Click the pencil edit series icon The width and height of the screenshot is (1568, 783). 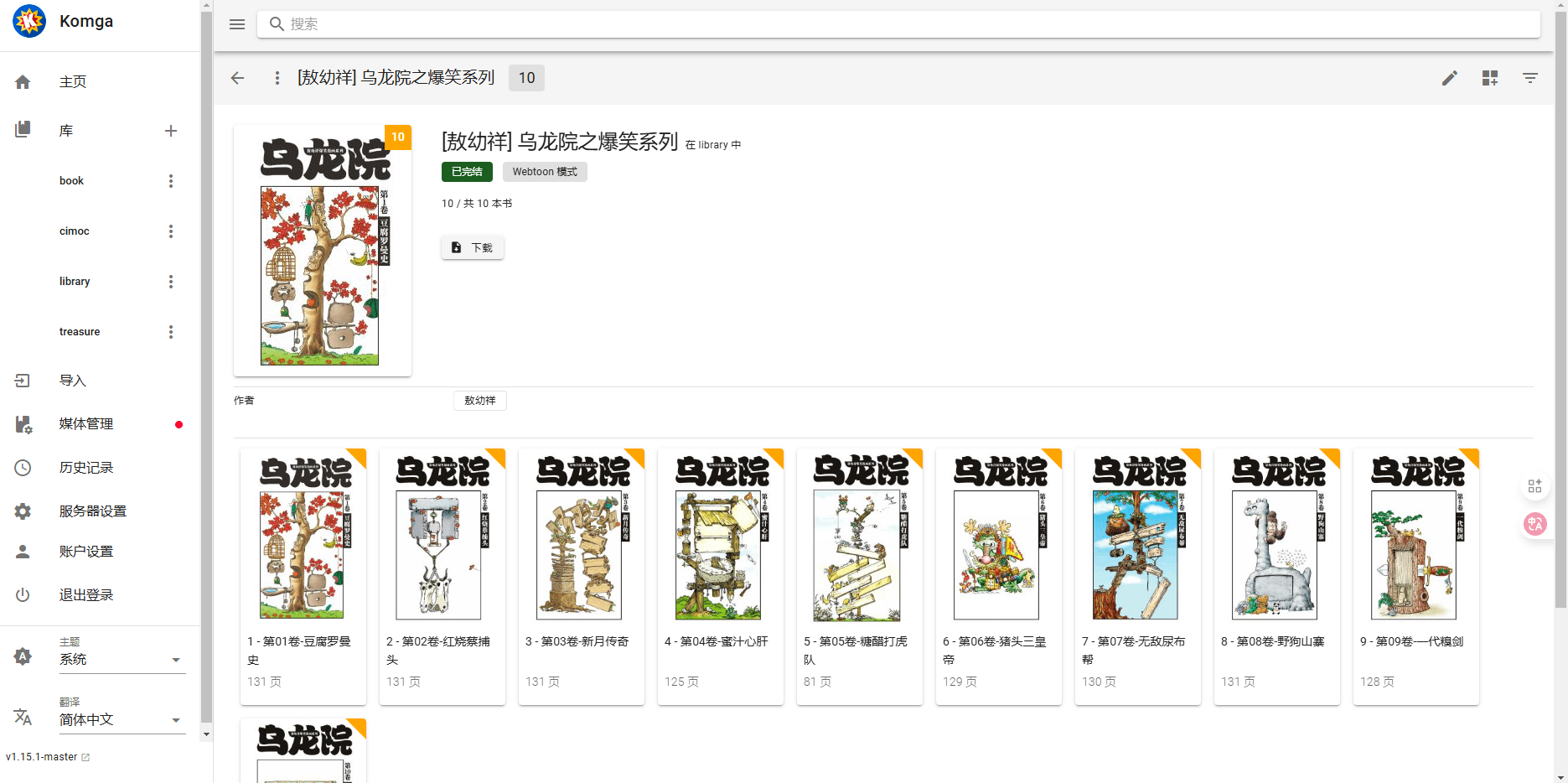pyautogui.click(x=1449, y=78)
